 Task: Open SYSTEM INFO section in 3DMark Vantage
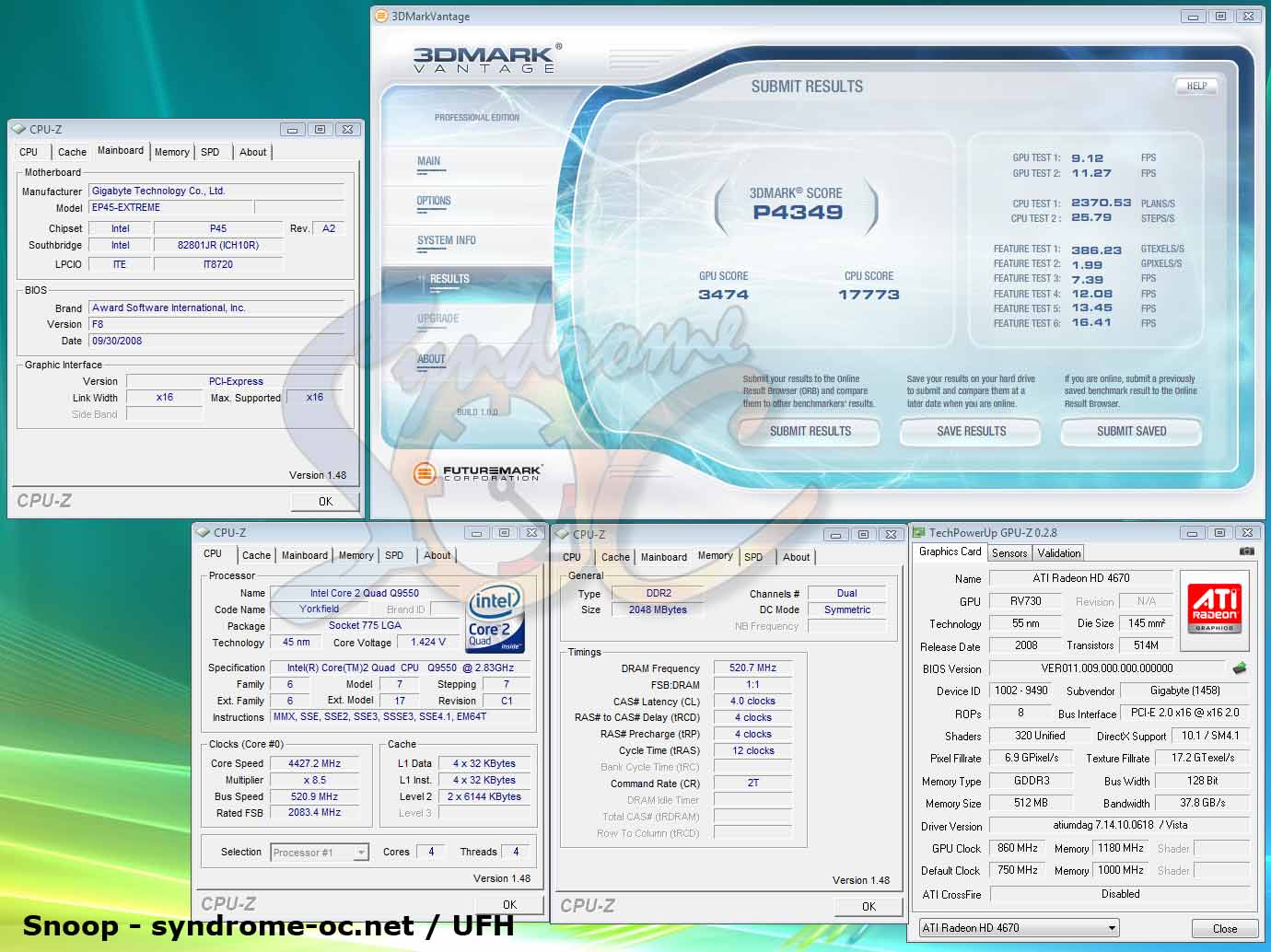tap(446, 241)
